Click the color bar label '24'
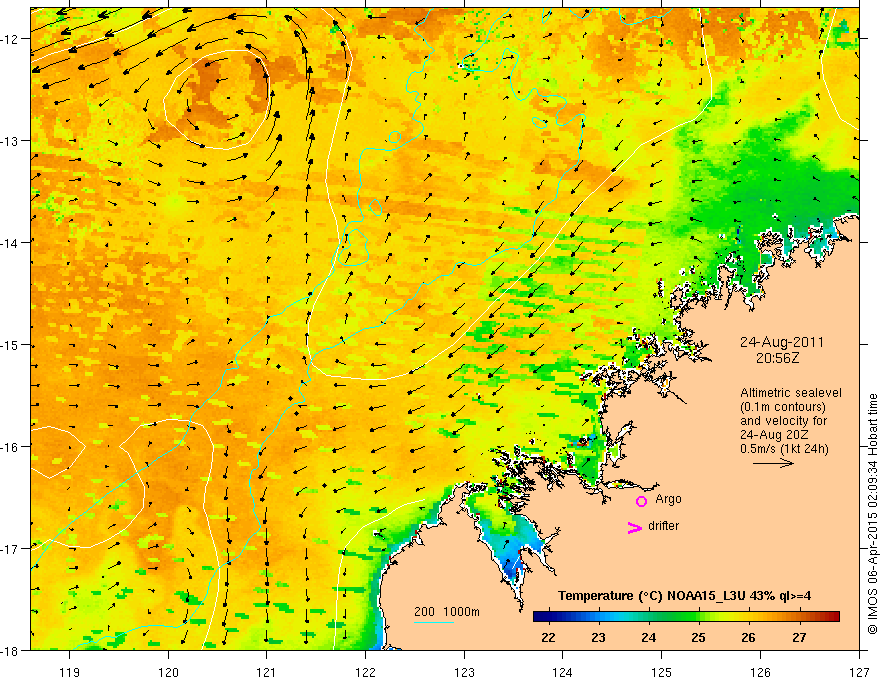This screenshot has height=680, width=880. [x=649, y=637]
